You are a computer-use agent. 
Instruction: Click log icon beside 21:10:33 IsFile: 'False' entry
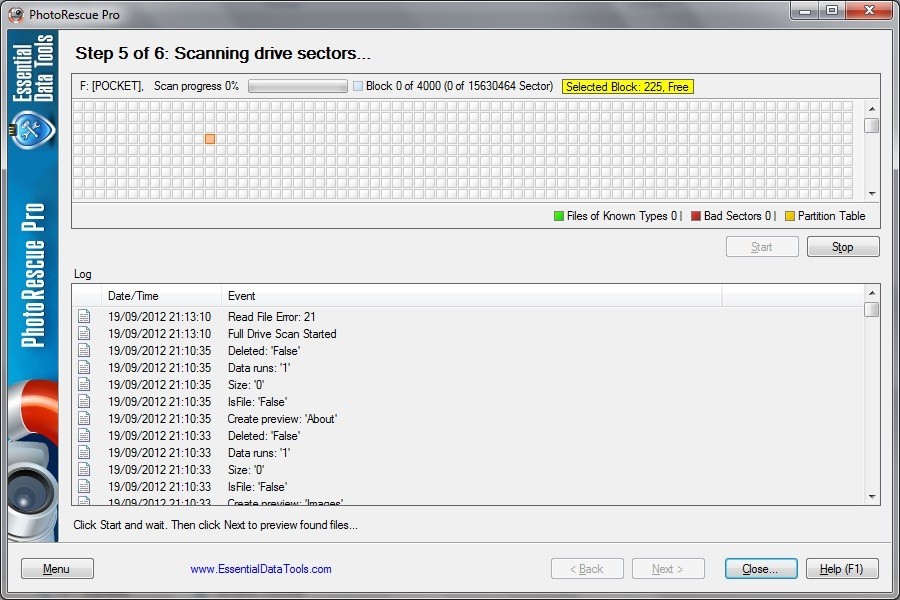click(84, 486)
